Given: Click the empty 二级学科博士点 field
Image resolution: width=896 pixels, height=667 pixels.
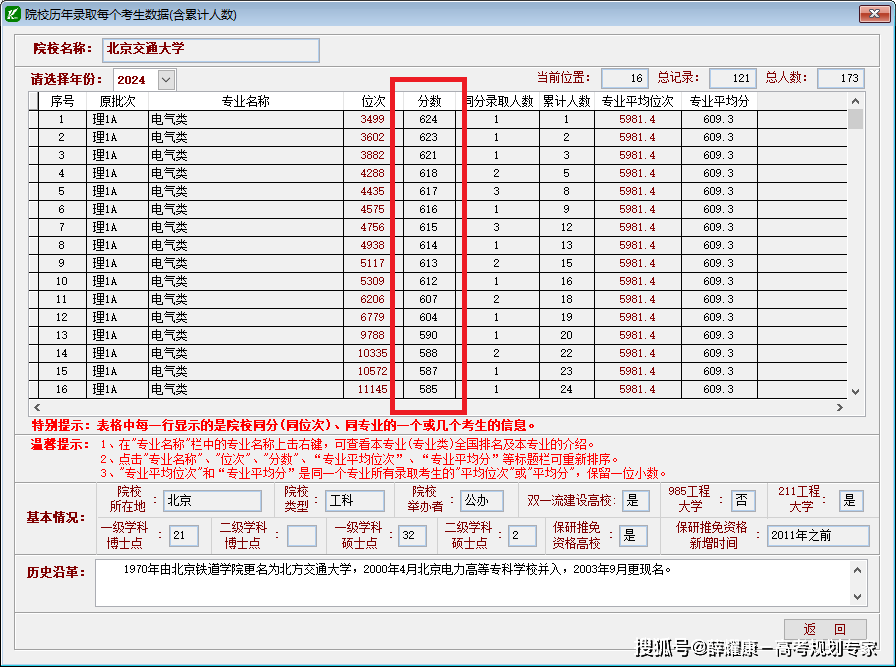Looking at the screenshot, I should (302, 536).
